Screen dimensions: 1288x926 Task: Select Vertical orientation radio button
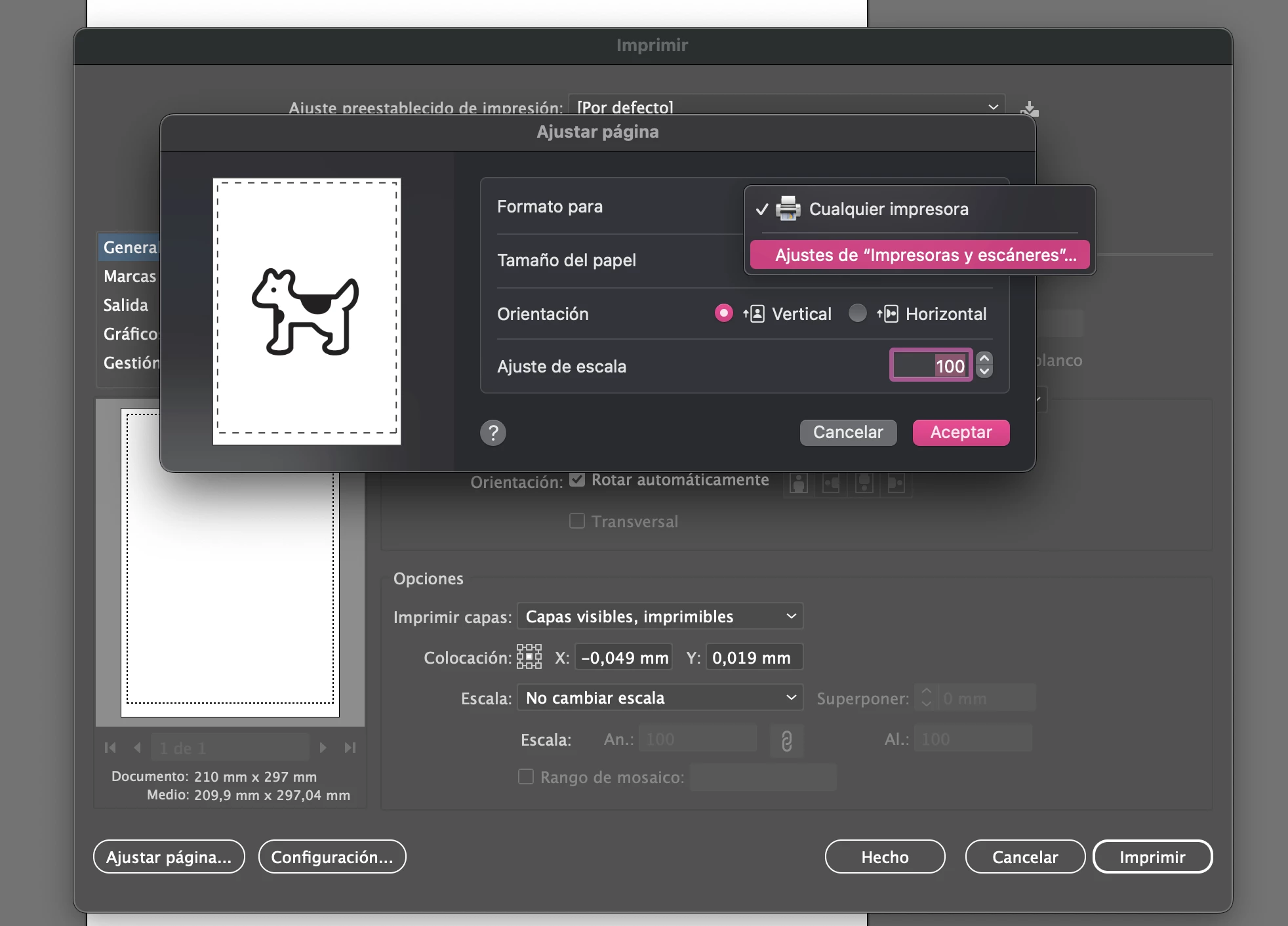click(x=723, y=313)
